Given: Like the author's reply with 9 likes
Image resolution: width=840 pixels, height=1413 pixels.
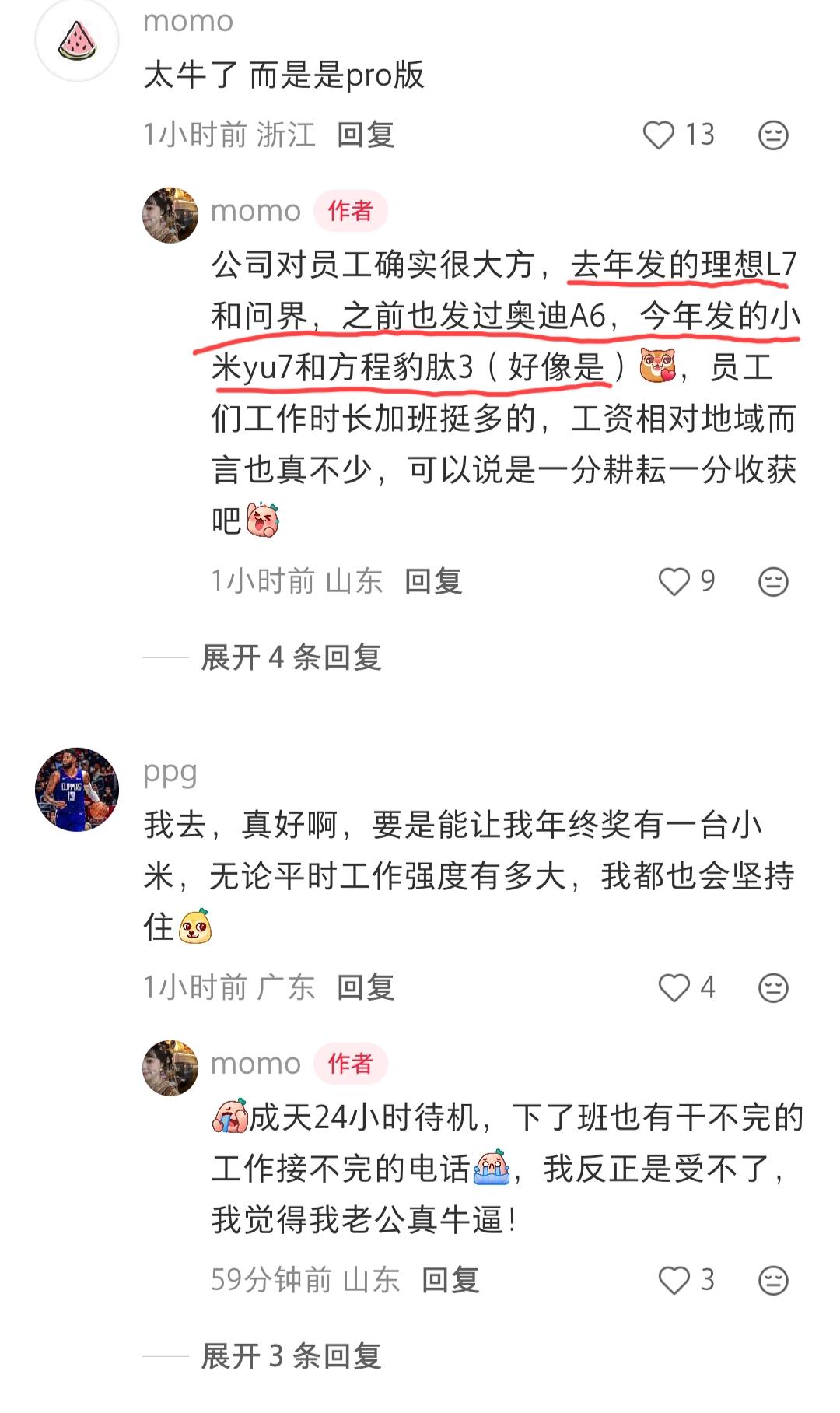Looking at the screenshot, I should (x=674, y=581).
